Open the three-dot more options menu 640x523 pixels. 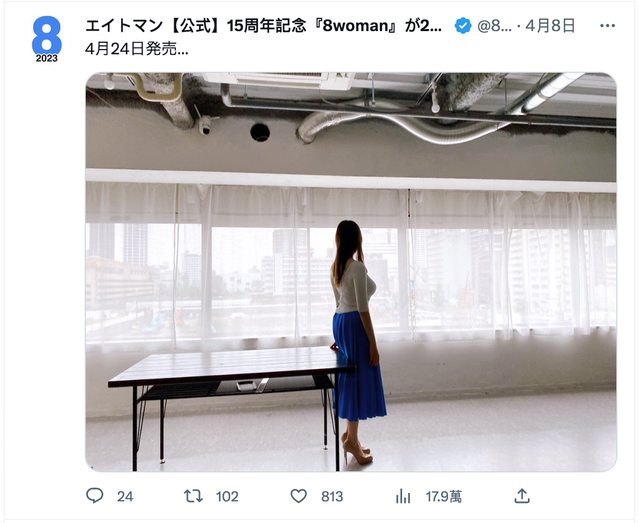[607, 26]
